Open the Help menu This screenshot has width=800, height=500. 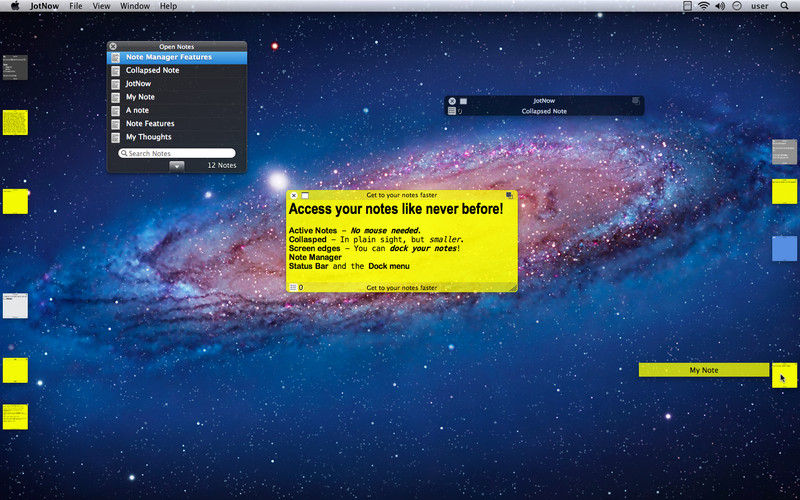point(168,6)
